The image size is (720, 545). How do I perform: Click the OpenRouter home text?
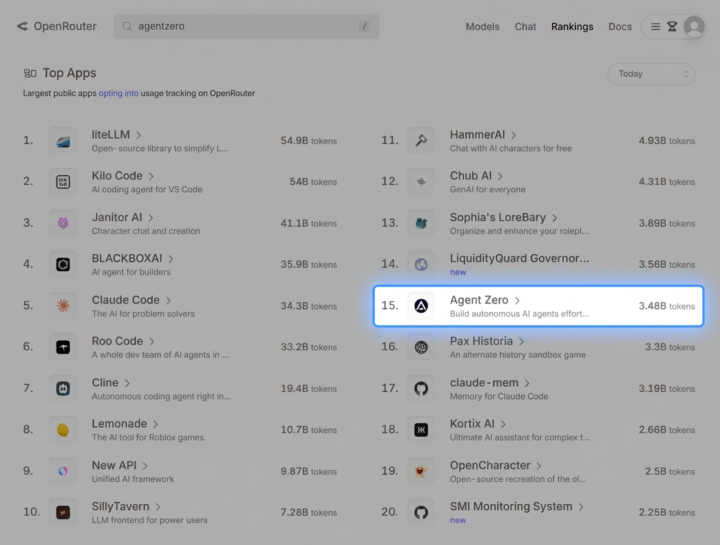pos(65,26)
